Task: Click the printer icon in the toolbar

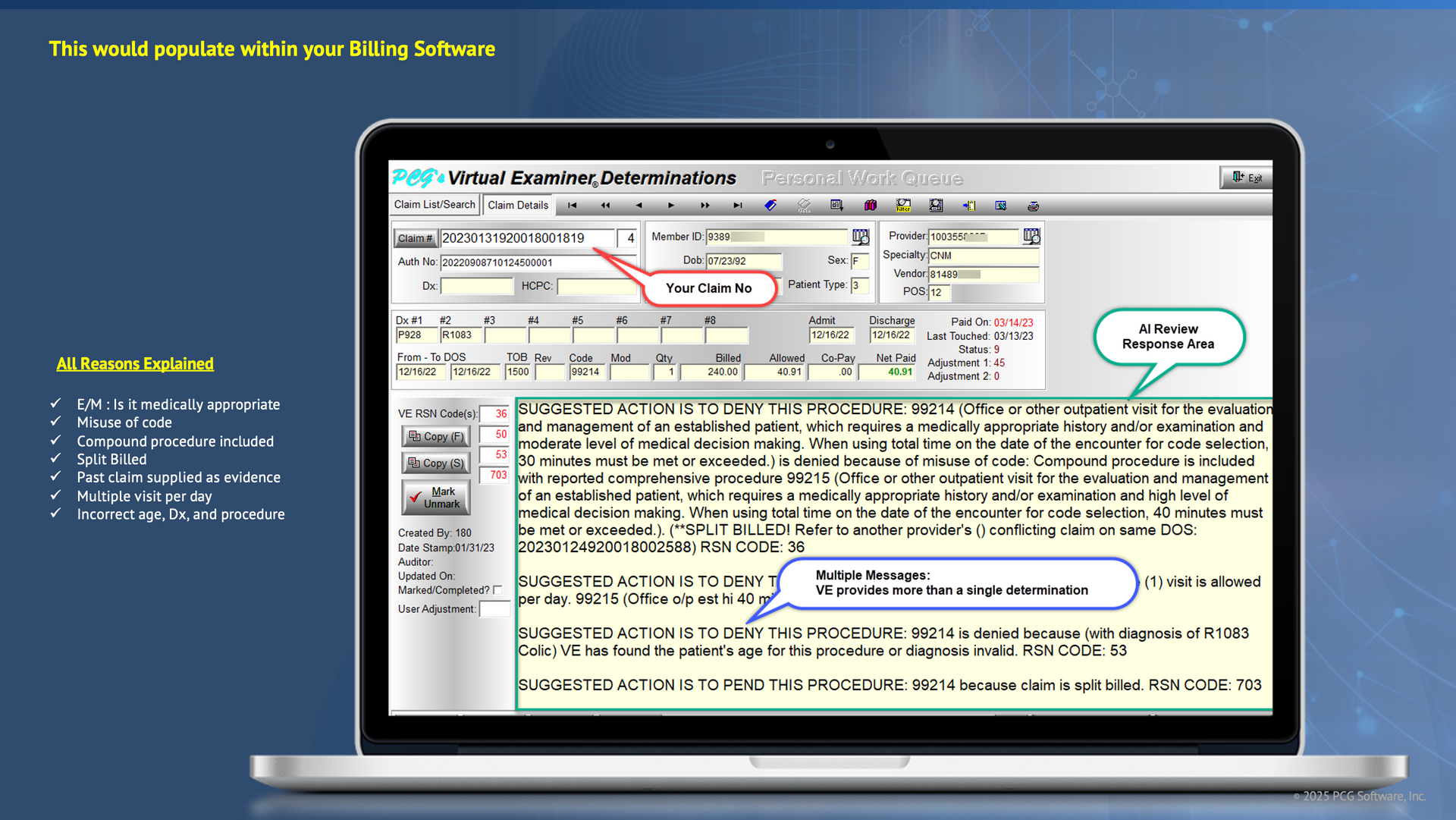Action: [1033, 206]
